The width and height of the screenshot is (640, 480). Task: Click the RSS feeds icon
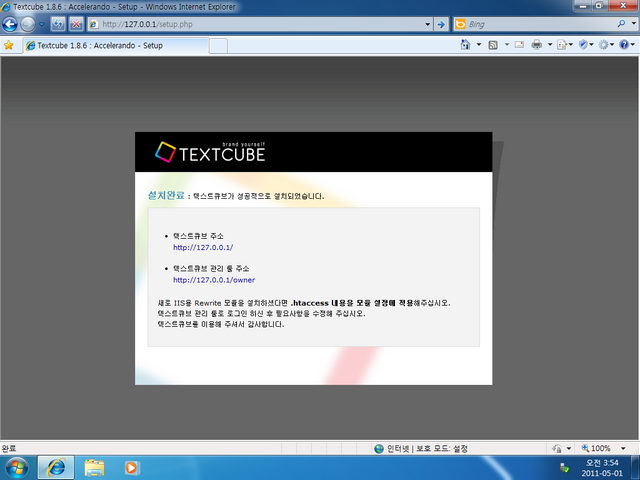coord(493,45)
